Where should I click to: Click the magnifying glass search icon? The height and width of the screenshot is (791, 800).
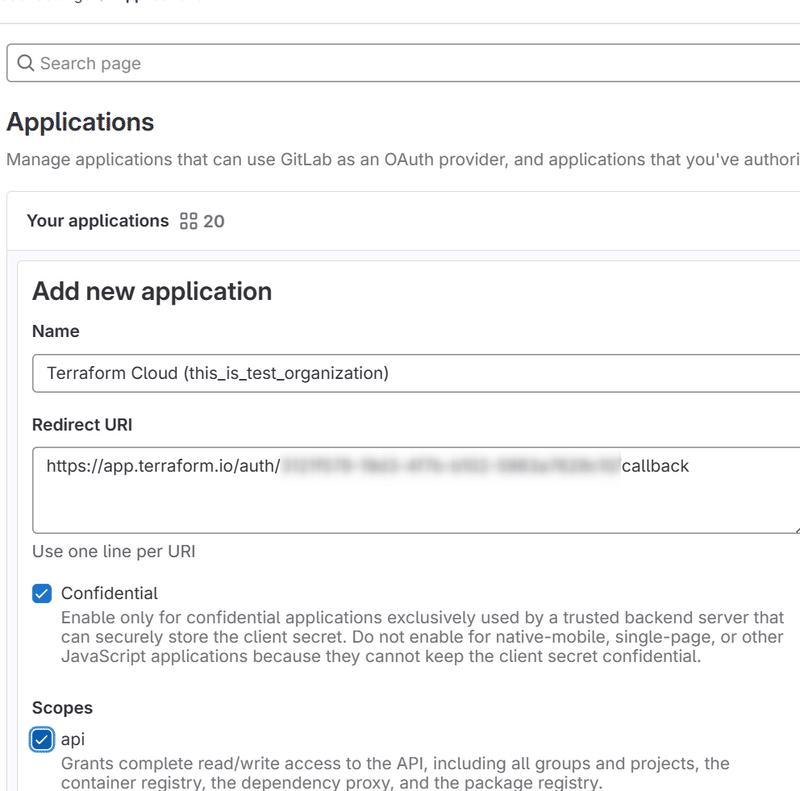click(x=25, y=62)
